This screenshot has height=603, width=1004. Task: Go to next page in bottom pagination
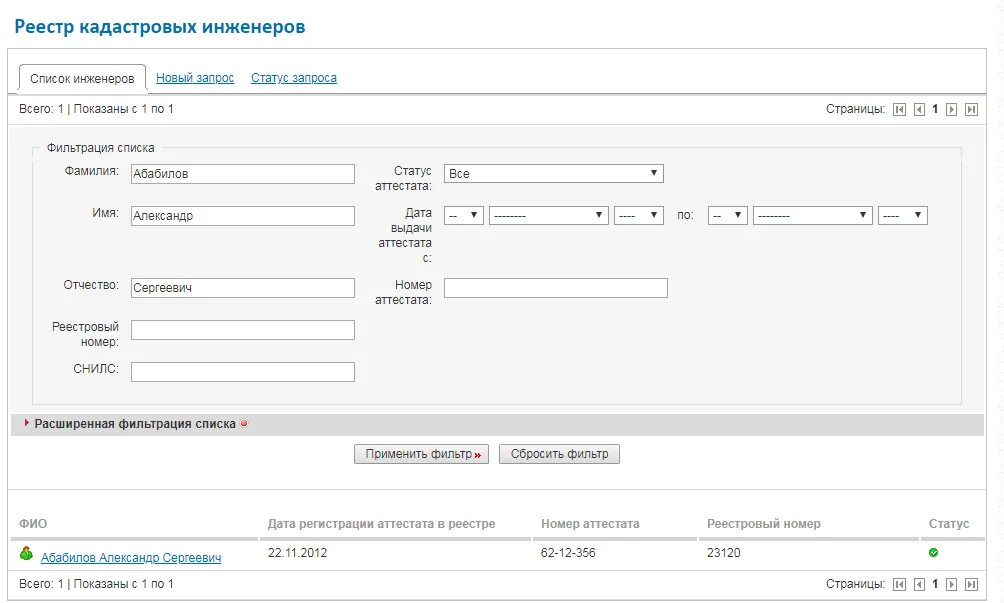[951, 584]
